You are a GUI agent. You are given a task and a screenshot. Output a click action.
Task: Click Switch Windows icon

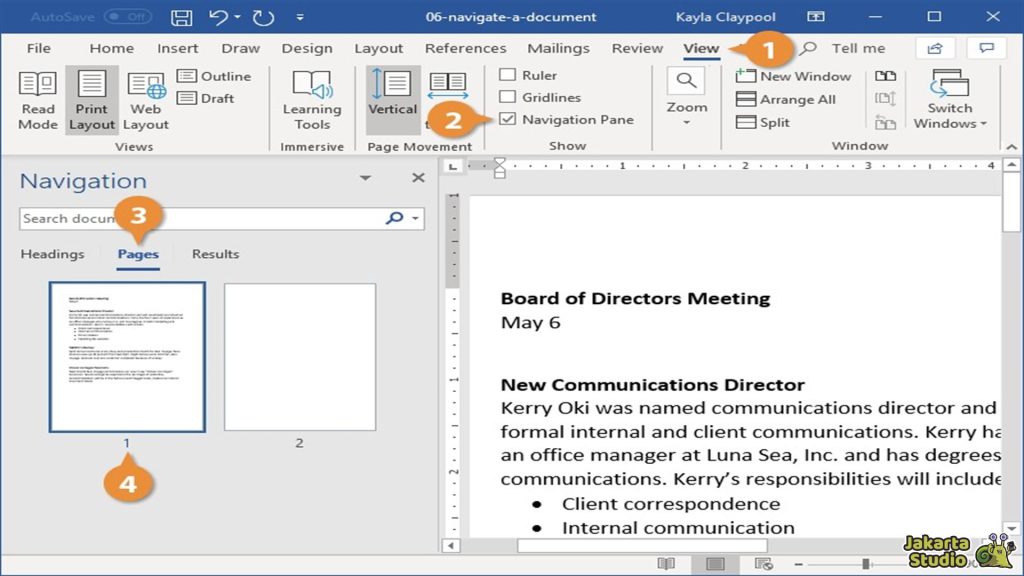pos(949,85)
